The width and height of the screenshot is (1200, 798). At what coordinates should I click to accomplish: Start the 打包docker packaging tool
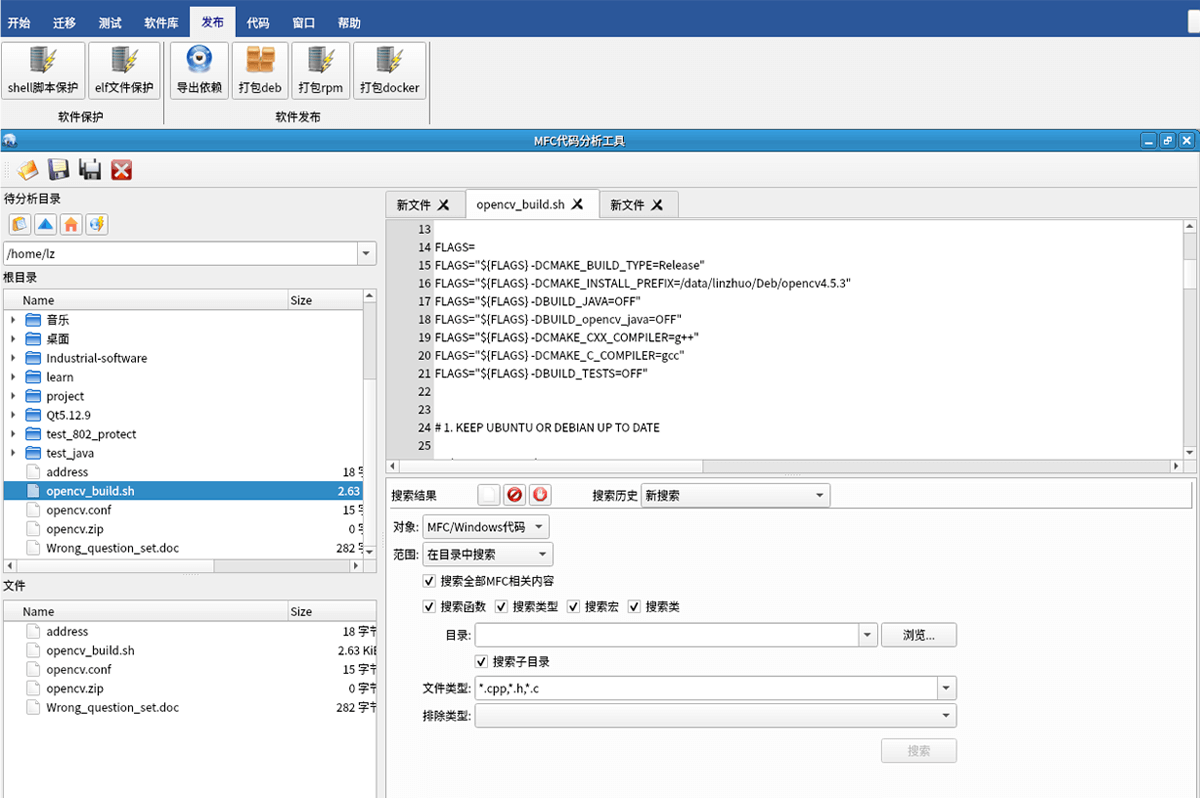[x=390, y=70]
